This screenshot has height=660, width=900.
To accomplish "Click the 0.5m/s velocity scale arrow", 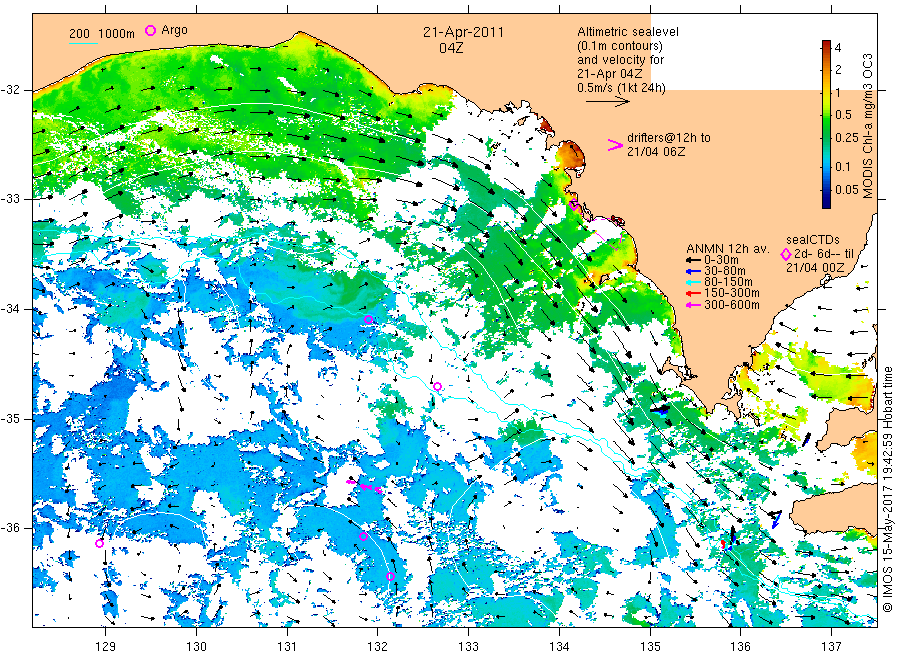I will click(x=608, y=102).
